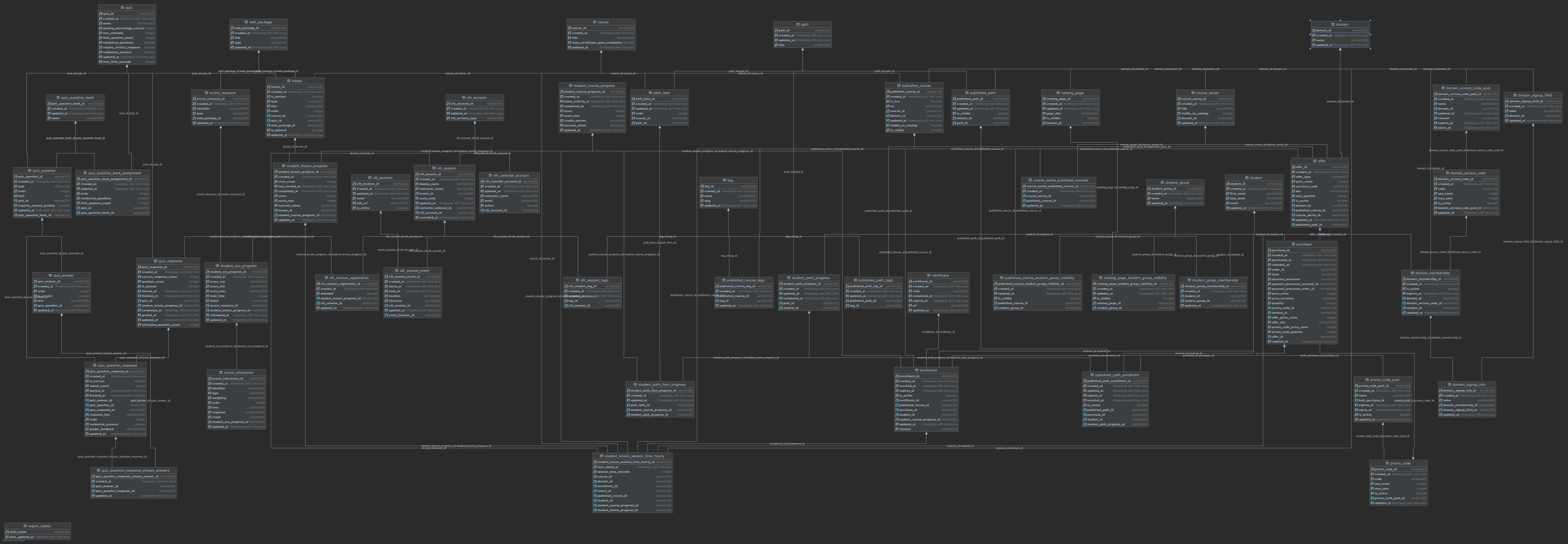Select the domain_membership table header

[x=1431, y=273]
